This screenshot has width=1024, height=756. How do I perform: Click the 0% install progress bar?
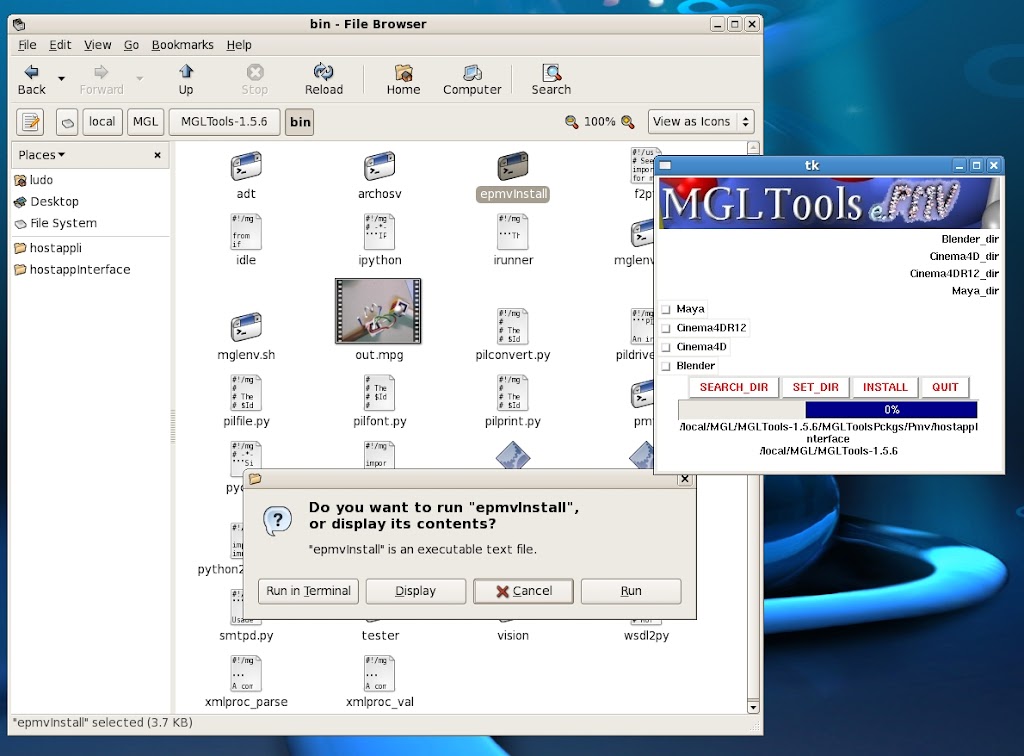click(827, 410)
